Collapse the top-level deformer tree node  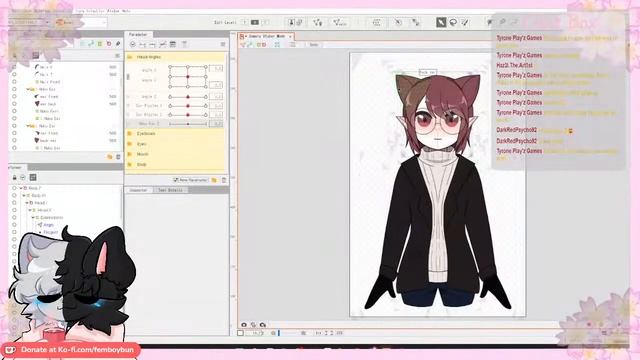pos(21,188)
